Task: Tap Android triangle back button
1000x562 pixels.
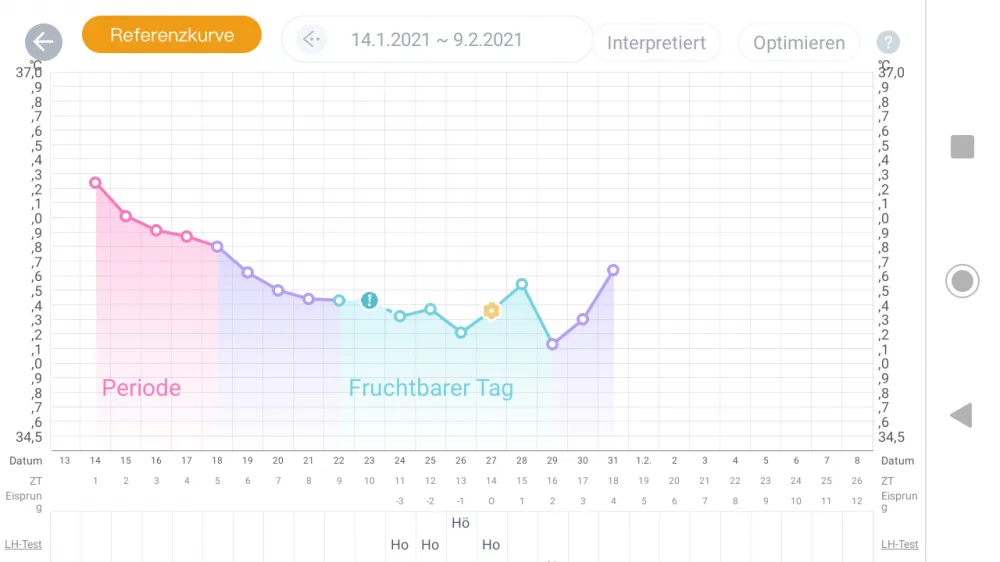Action: click(x=961, y=415)
